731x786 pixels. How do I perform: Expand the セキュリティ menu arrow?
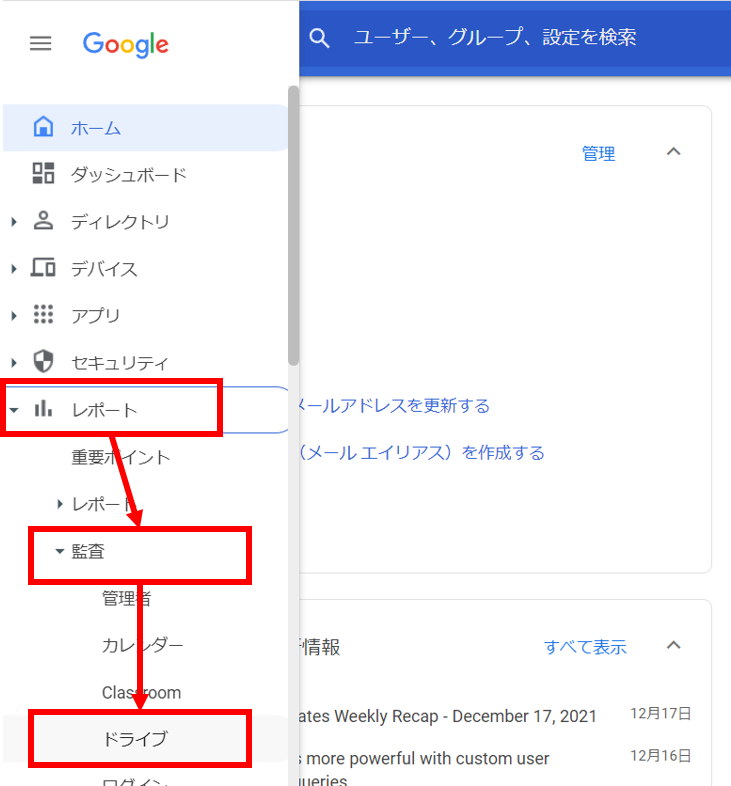point(14,362)
